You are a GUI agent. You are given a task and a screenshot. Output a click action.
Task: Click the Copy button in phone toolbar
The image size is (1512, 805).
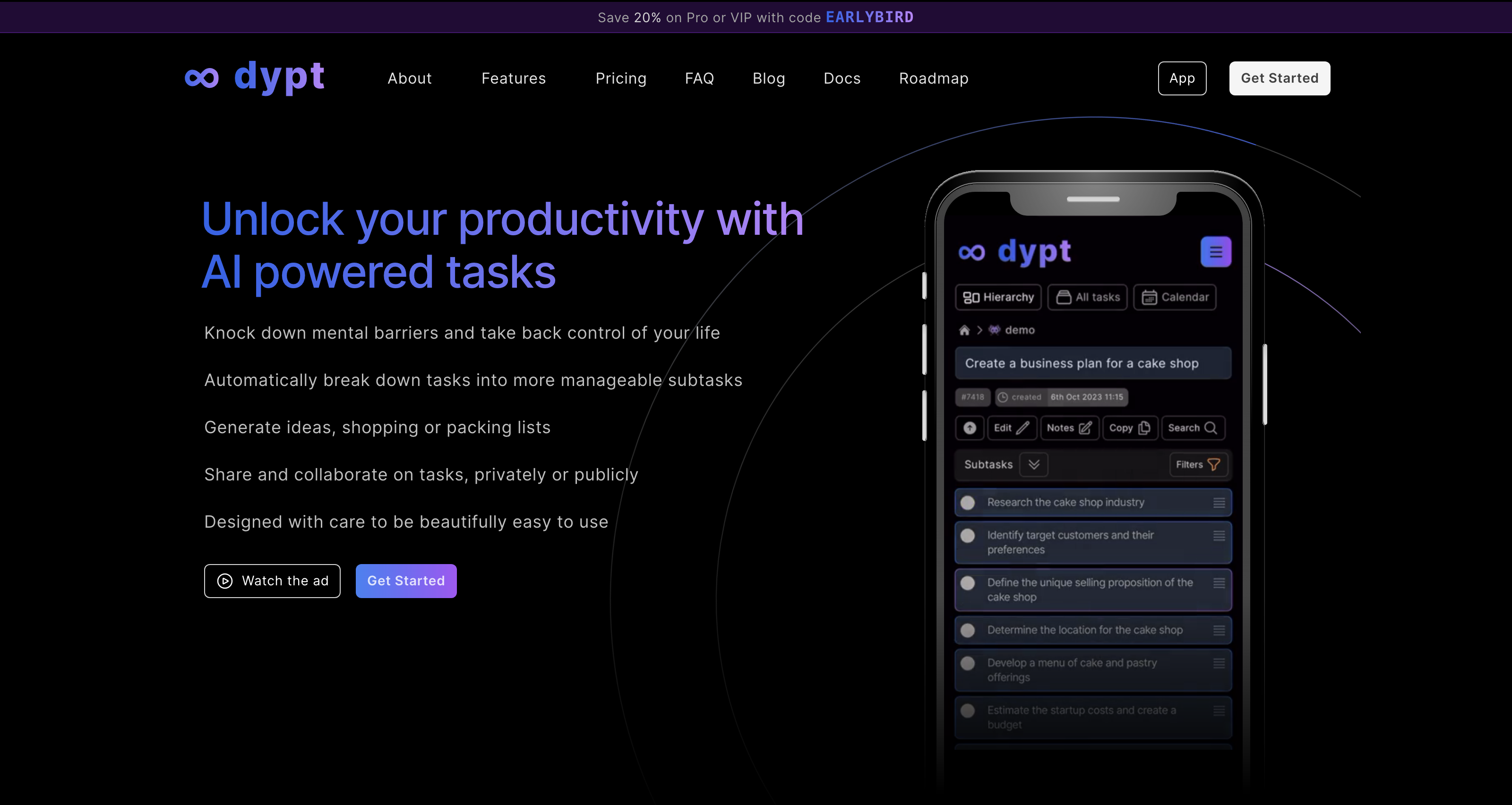(1130, 428)
